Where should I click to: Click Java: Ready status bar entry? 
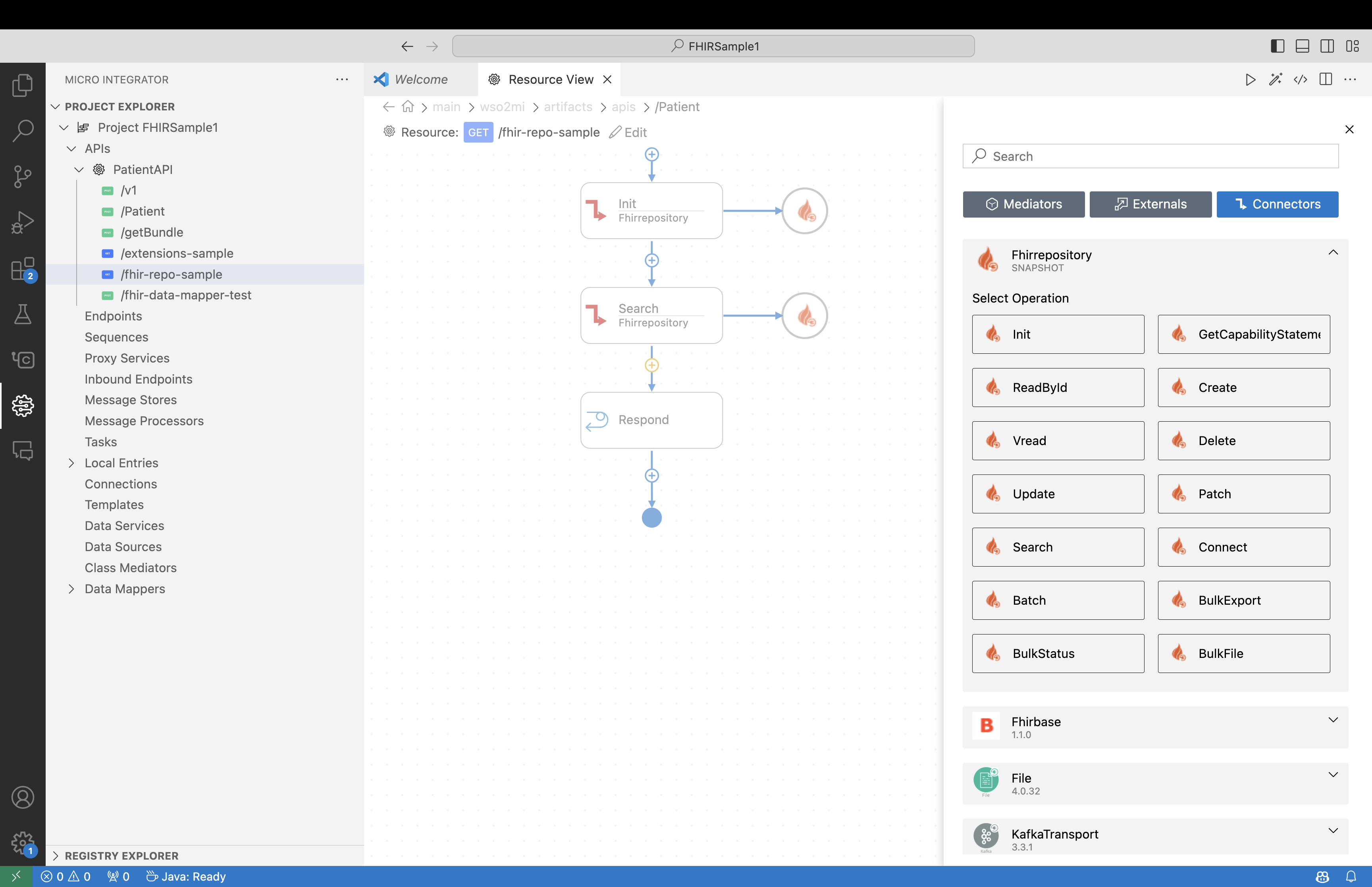186,876
